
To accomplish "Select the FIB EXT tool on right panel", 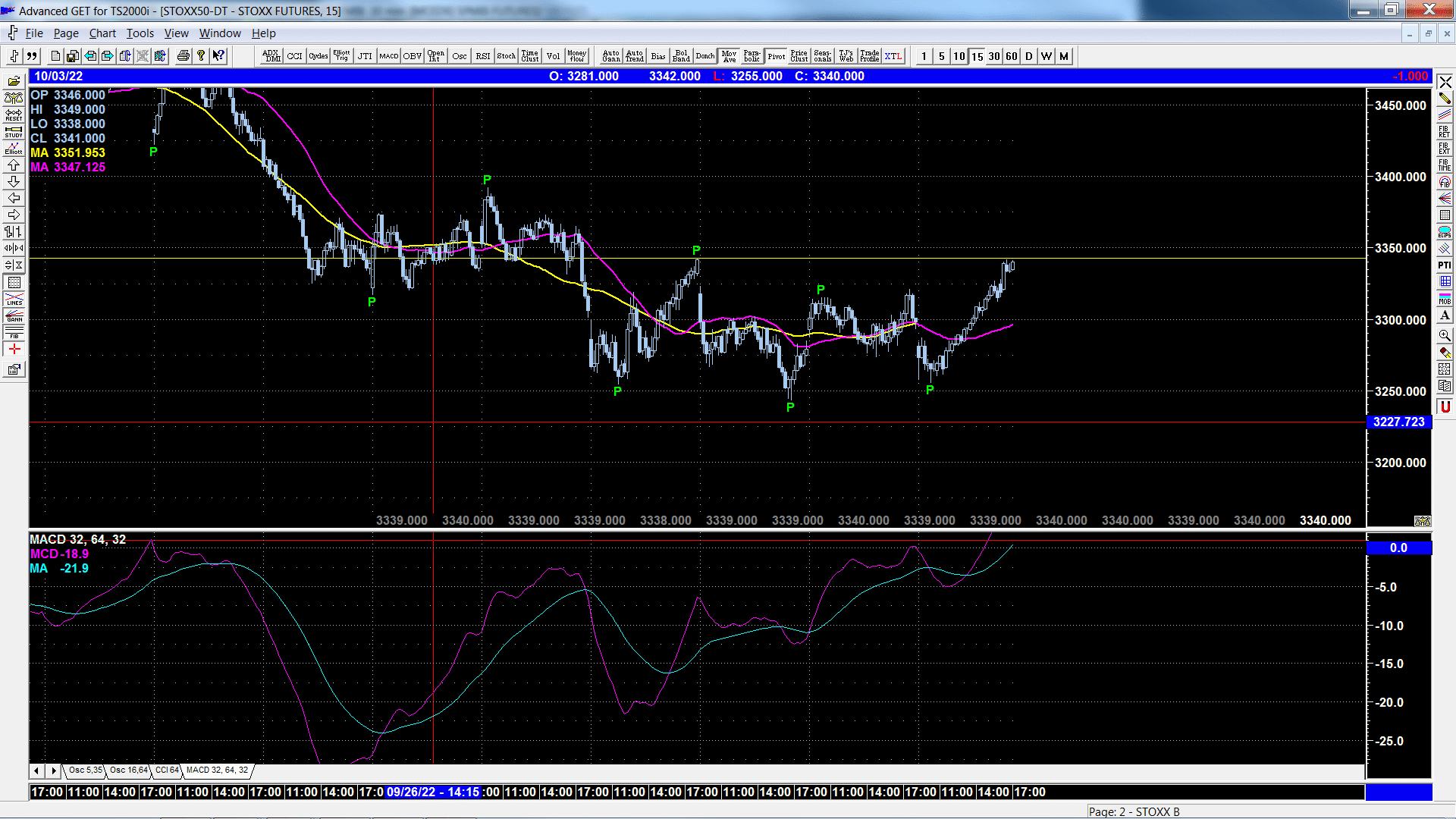I will tap(1445, 148).
